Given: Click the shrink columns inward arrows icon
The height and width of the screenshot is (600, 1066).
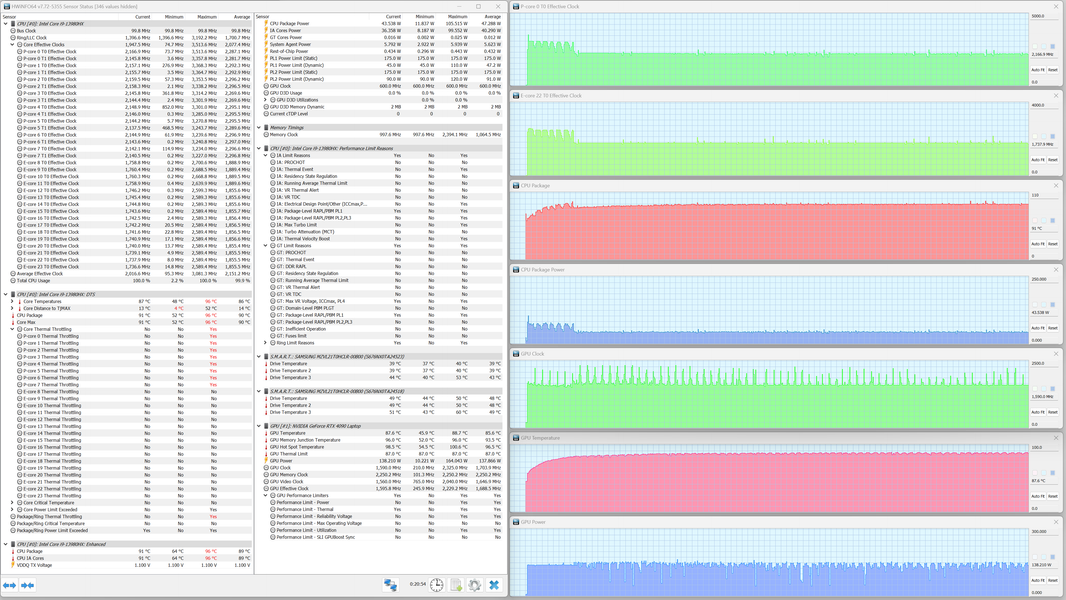Looking at the screenshot, I should pos(27,585).
